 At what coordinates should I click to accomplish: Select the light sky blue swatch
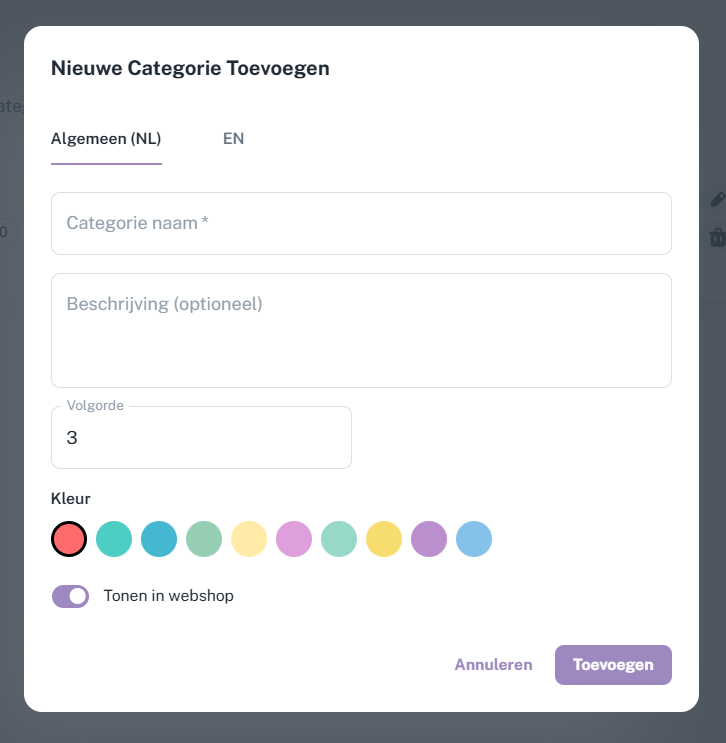coord(474,539)
